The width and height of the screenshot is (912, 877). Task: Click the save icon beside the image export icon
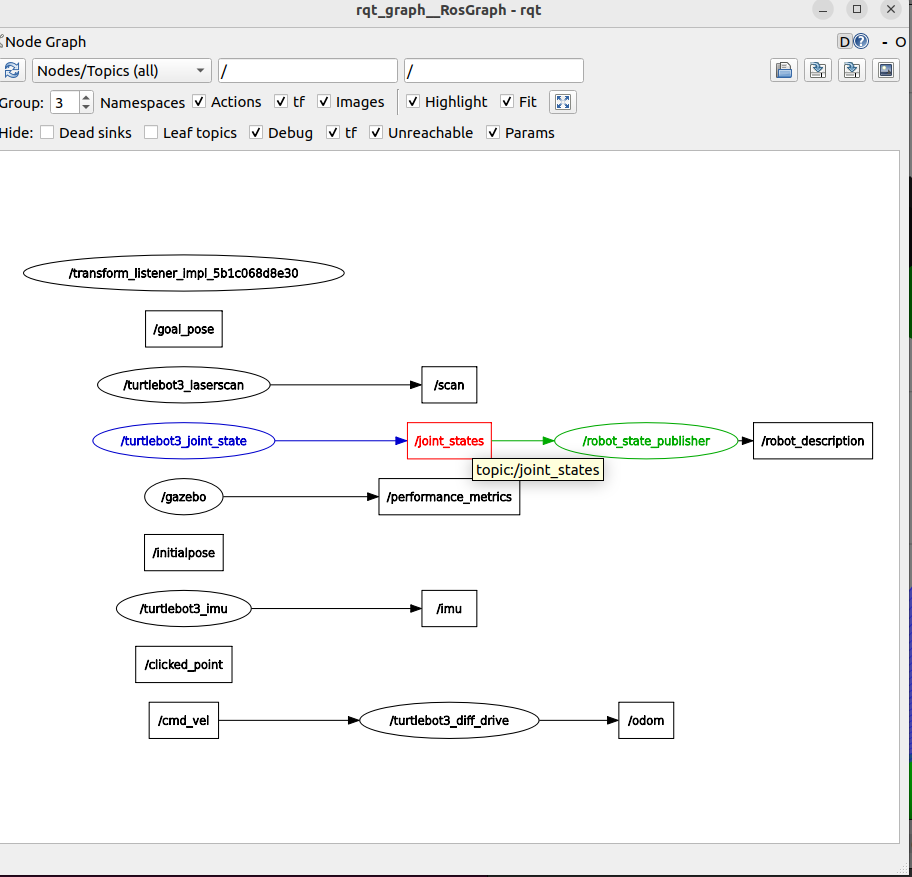[x=852, y=70]
